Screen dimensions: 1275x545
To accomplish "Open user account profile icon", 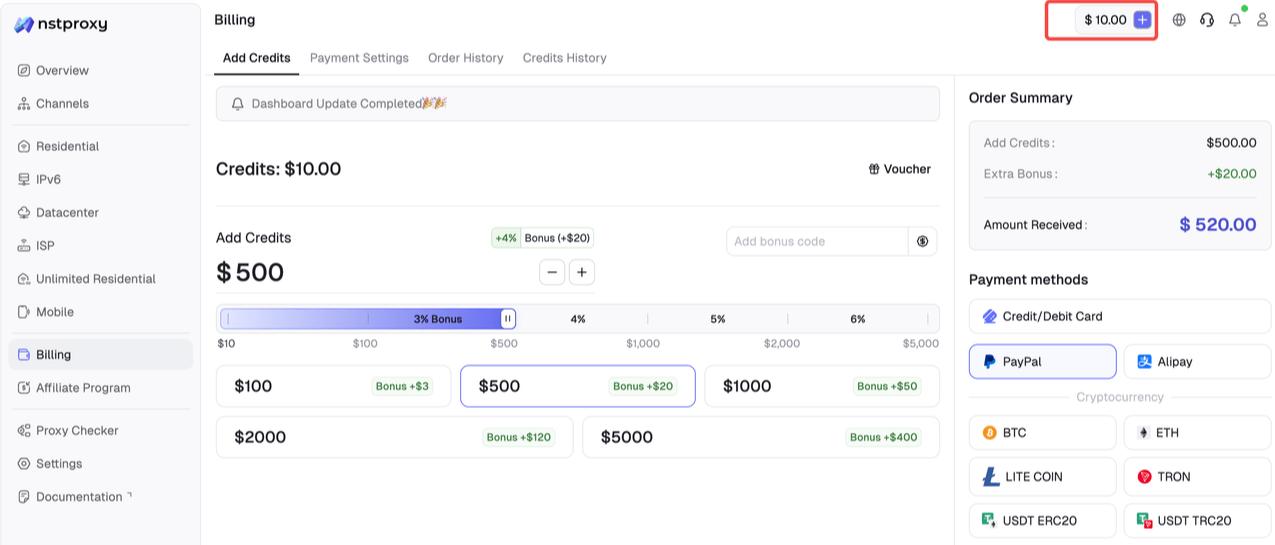I will click(x=1262, y=20).
